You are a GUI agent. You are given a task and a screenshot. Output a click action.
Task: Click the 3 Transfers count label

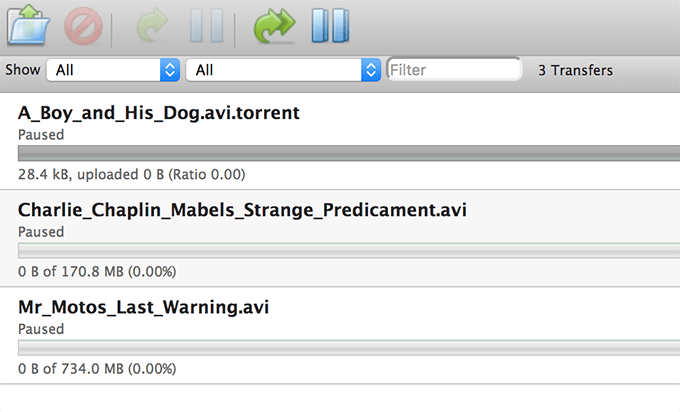575,70
